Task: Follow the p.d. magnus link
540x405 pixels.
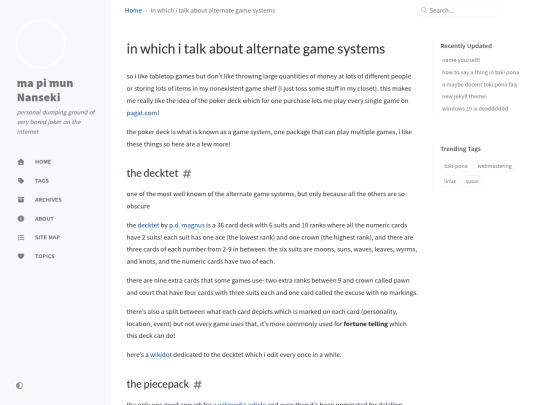Action: pyautogui.click(x=187, y=225)
